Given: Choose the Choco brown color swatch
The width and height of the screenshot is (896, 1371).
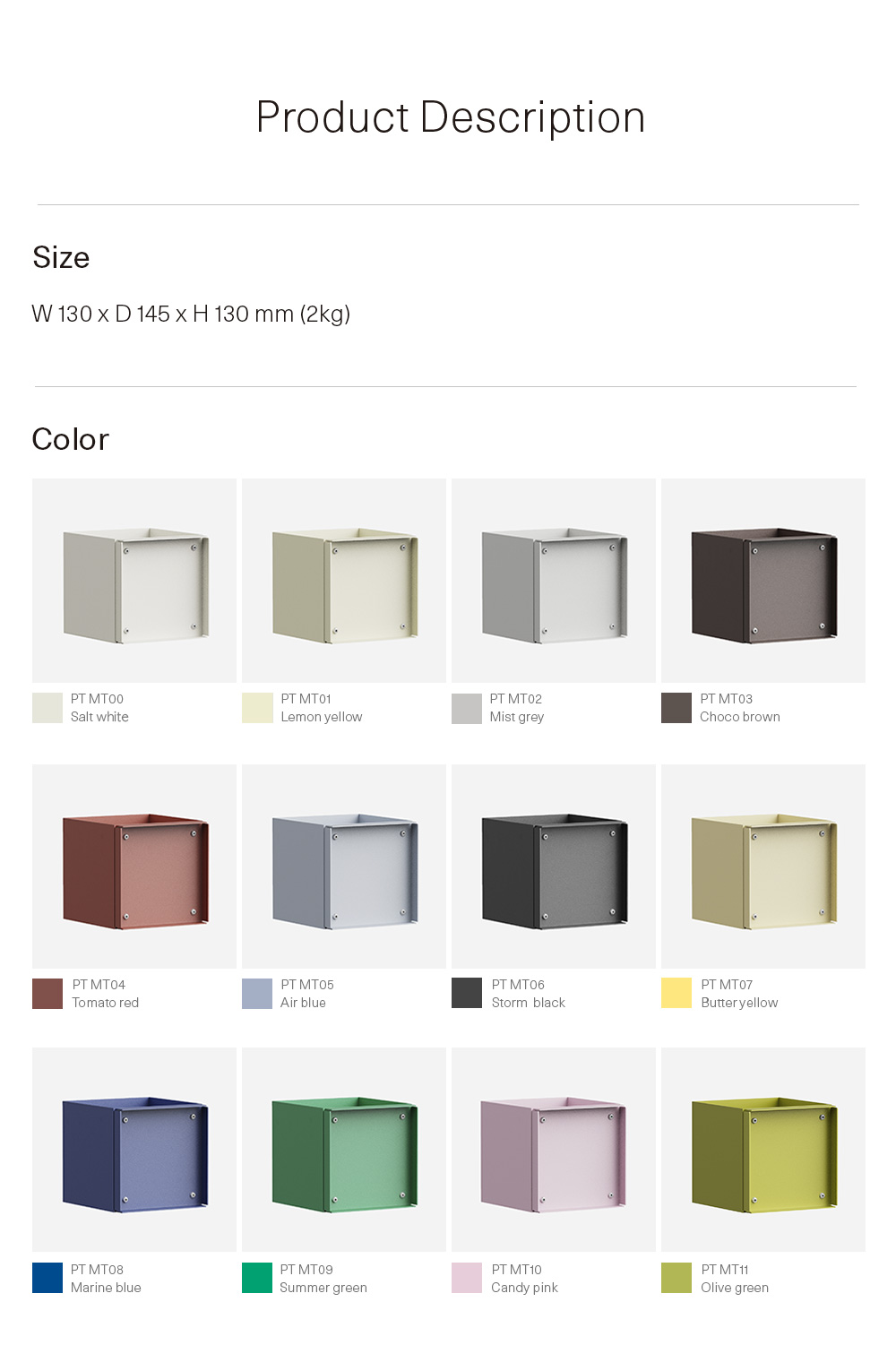Looking at the screenshot, I should [676, 708].
